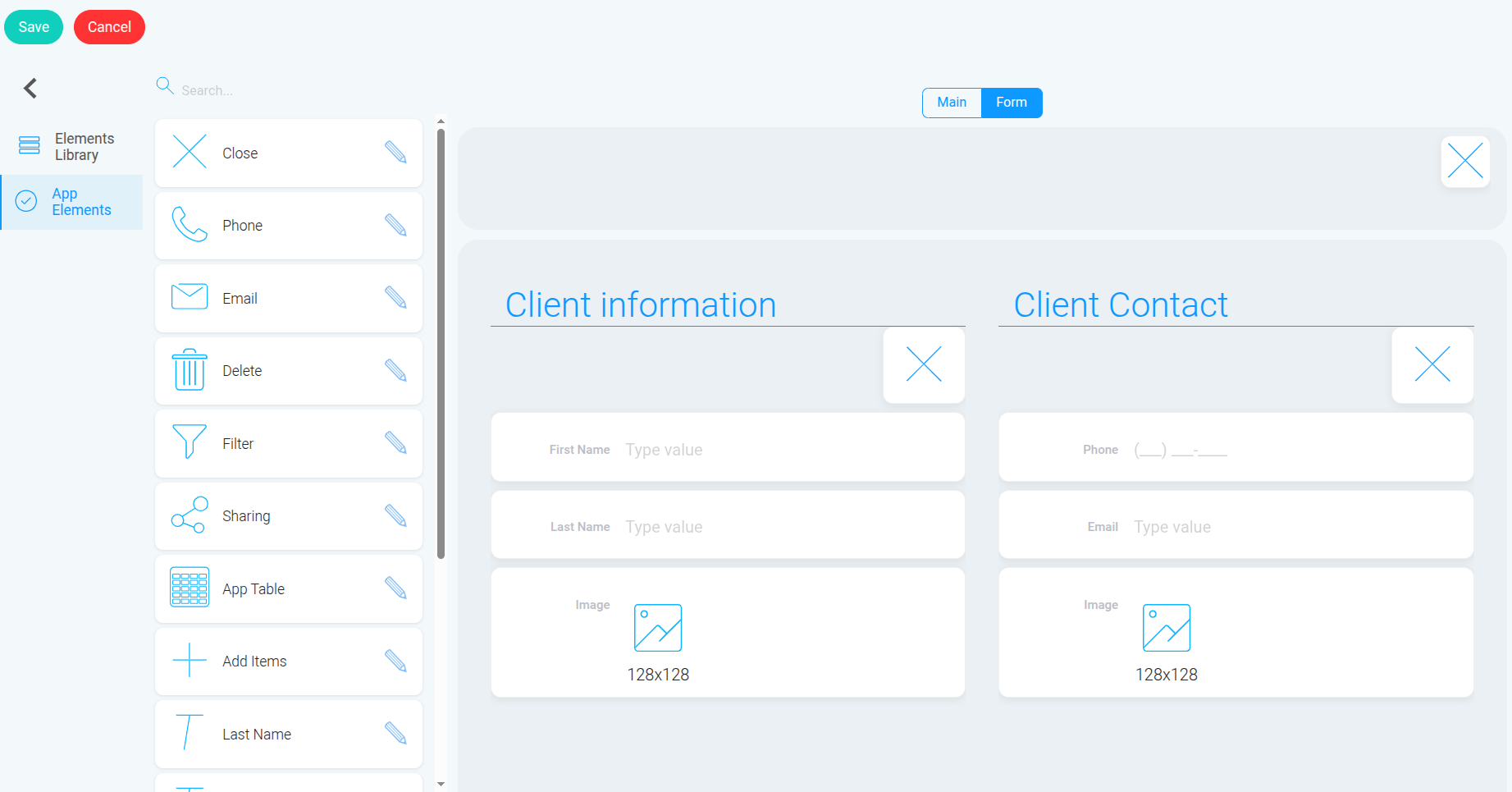Select the Phone element handset icon

(x=190, y=225)
